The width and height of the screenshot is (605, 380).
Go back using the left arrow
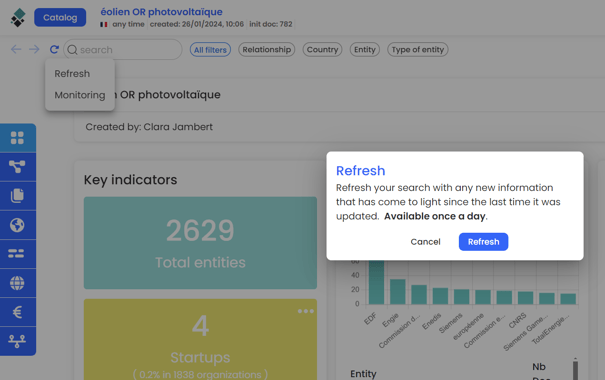(x=16, y=49)
